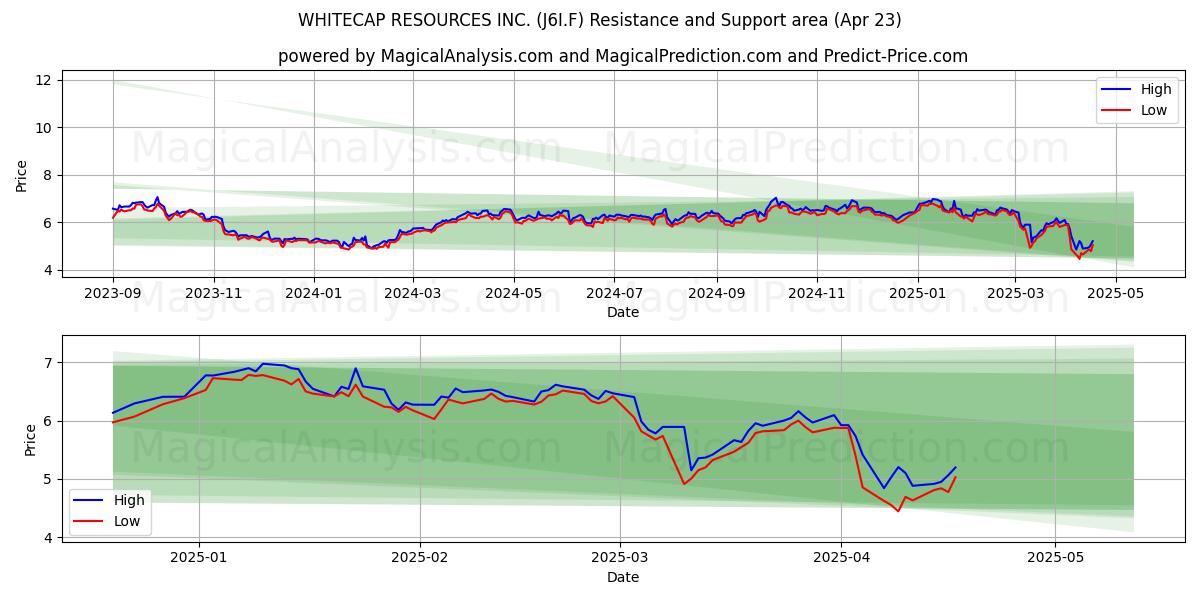Click the '10' price tick on top chart
The image size is (1200, 600).
click(x=46, y=128)
